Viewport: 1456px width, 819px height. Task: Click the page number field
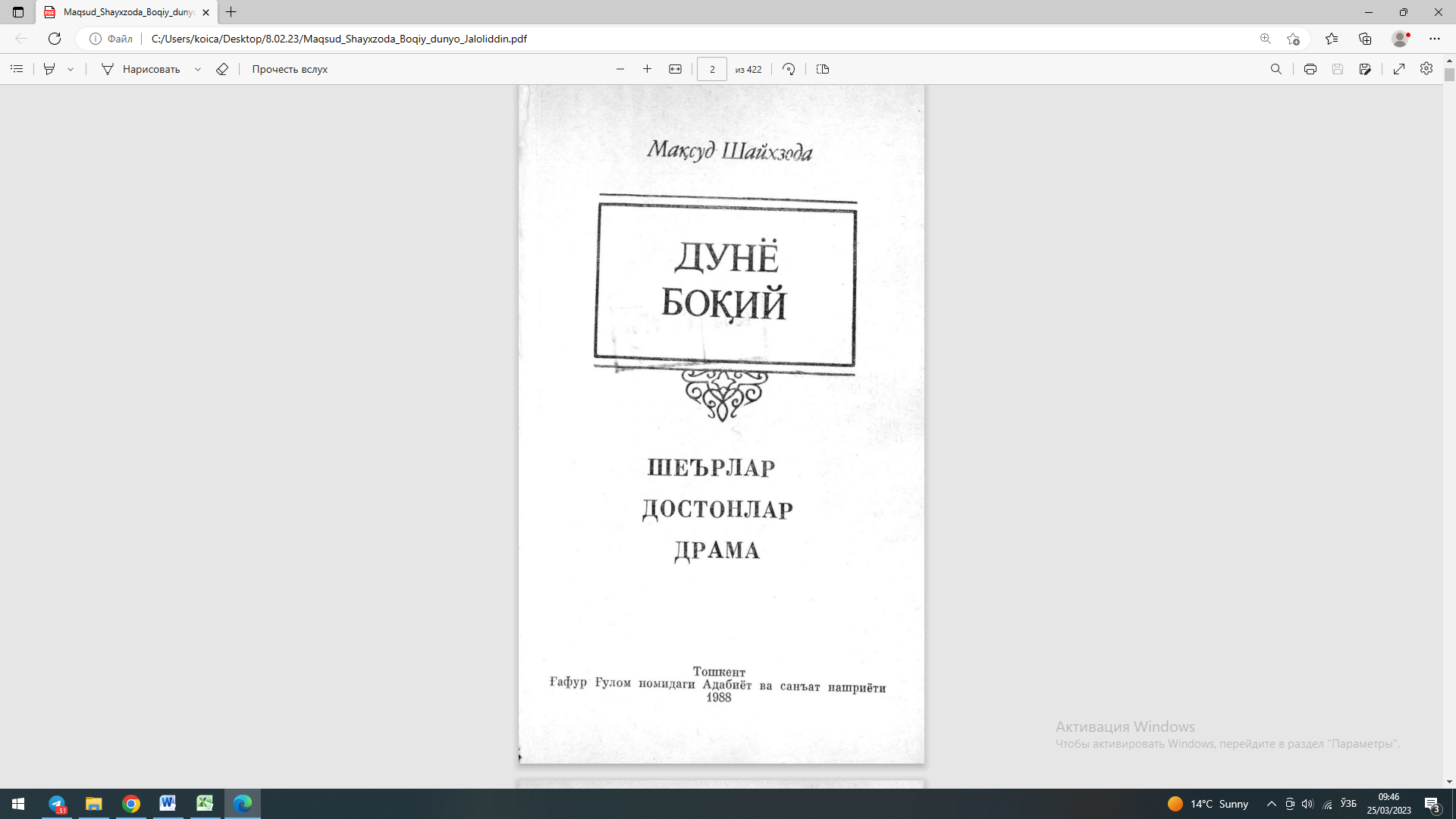pos(712,69)
